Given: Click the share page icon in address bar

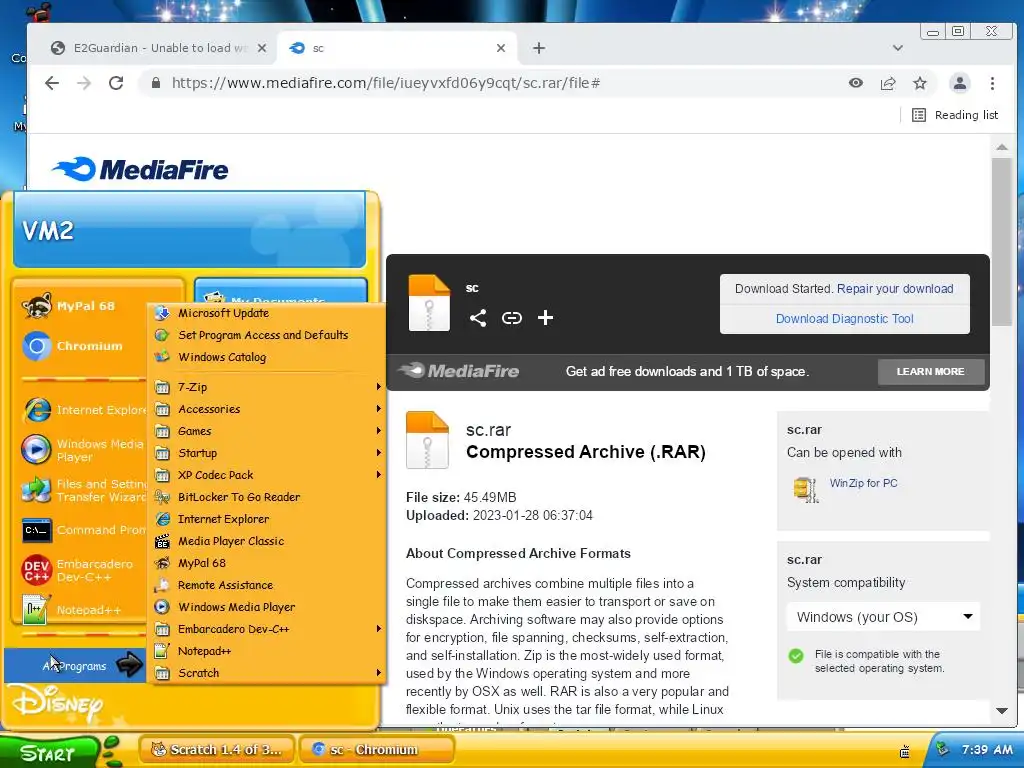Looking at the screenshot, I should point(888,83).
